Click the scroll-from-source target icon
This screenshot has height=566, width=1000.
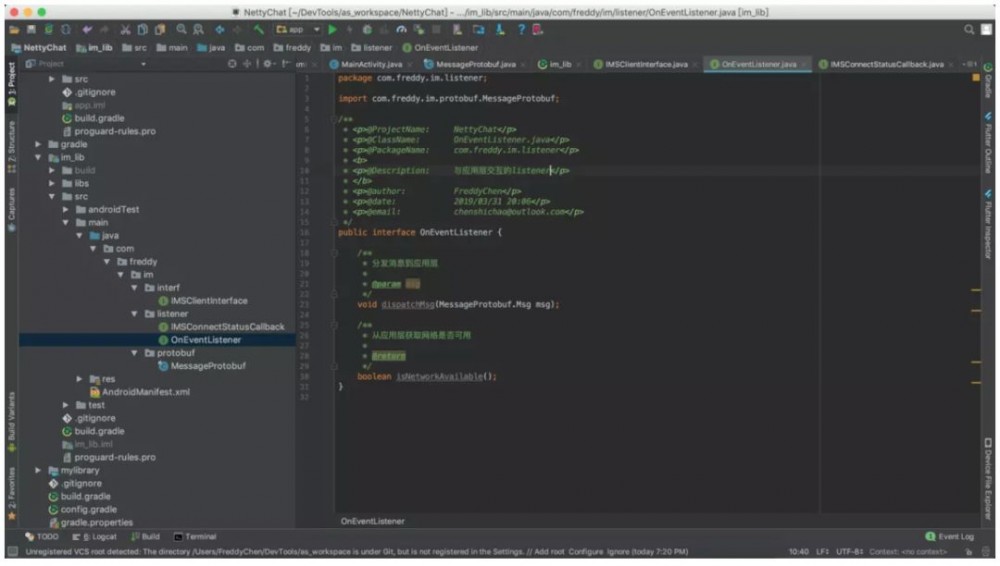(x=233, y=64)
